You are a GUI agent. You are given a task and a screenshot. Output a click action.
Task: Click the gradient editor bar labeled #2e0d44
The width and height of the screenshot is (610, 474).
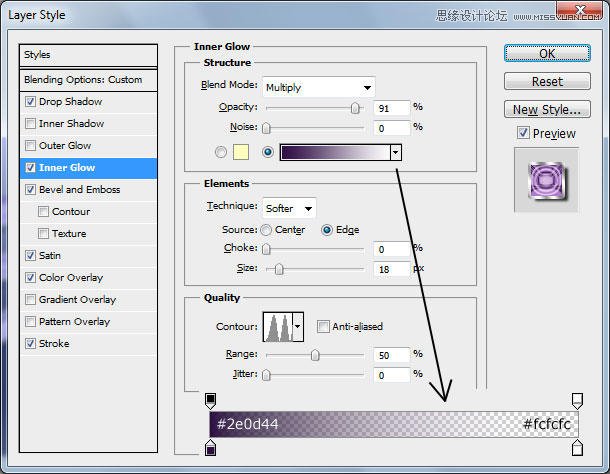point(394,424)
